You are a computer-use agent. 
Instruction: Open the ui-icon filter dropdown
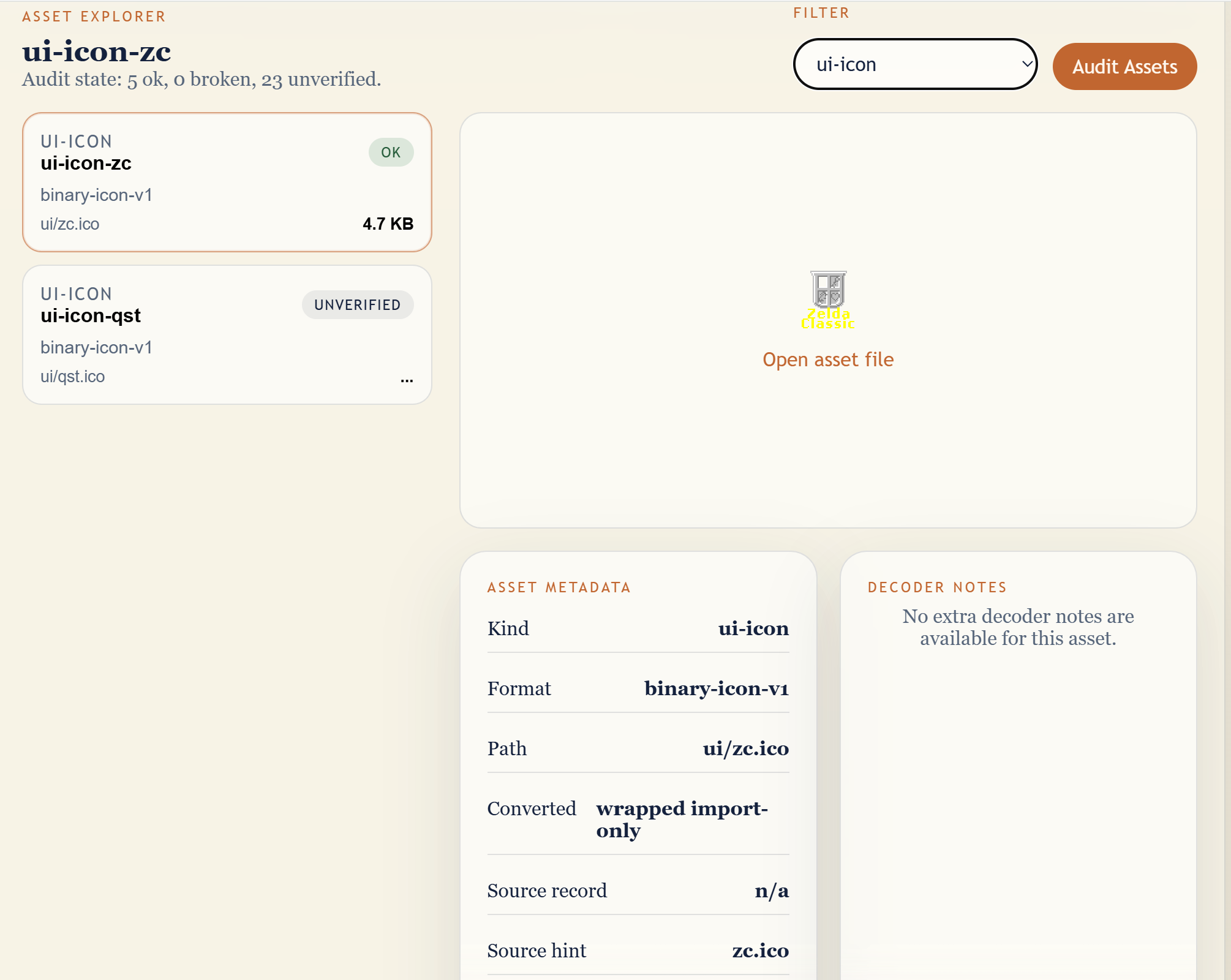click(x=915, y=64)
